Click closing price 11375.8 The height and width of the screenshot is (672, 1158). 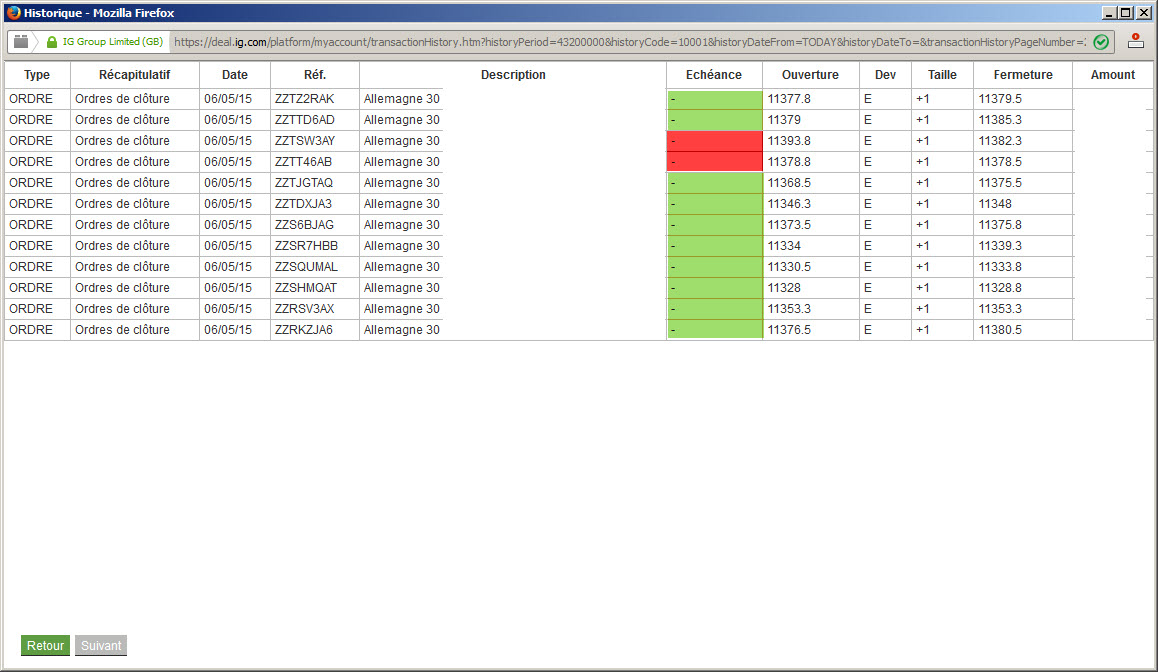coord(1000,224)
